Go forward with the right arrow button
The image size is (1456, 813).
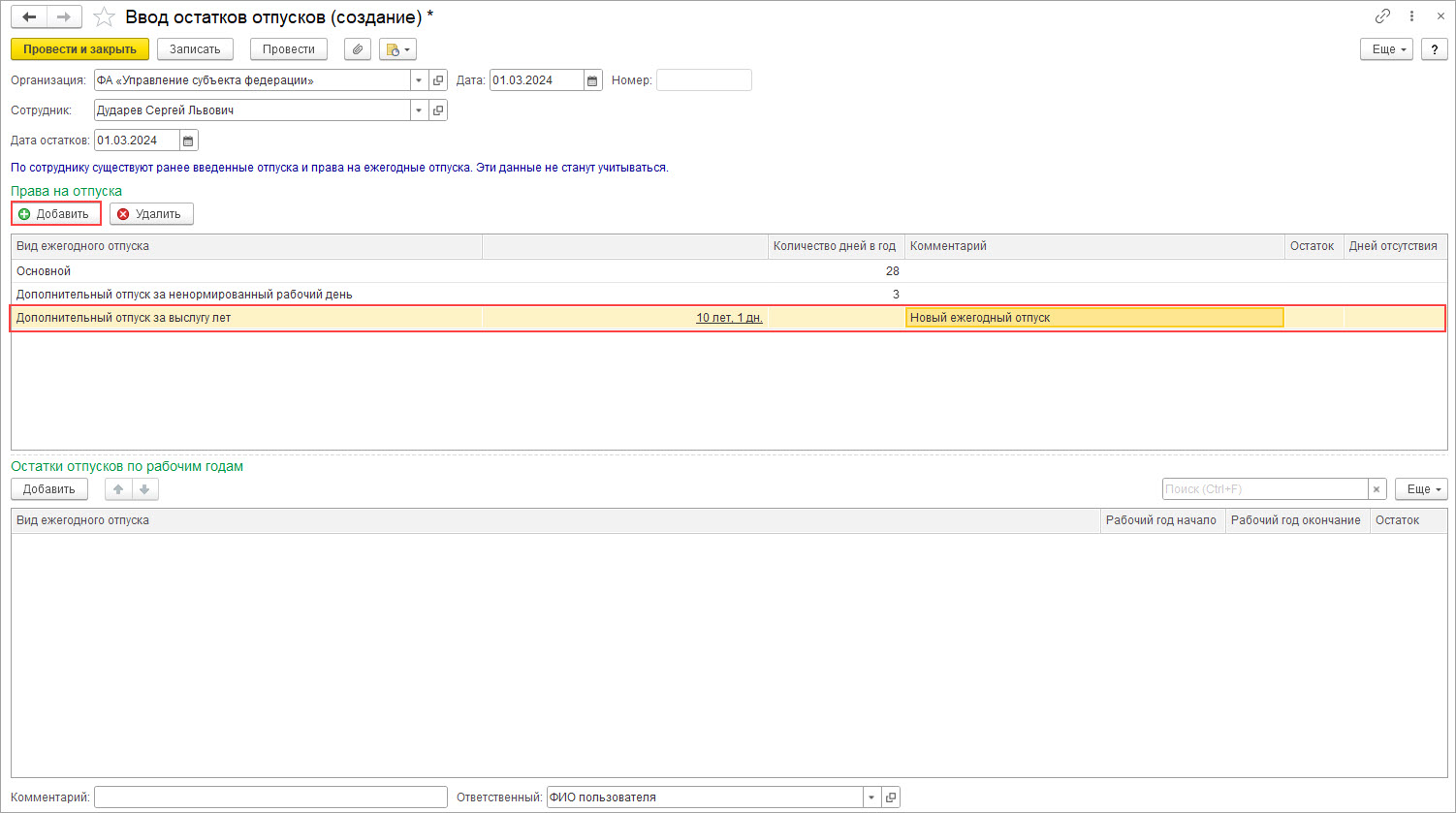click(64, 17)
